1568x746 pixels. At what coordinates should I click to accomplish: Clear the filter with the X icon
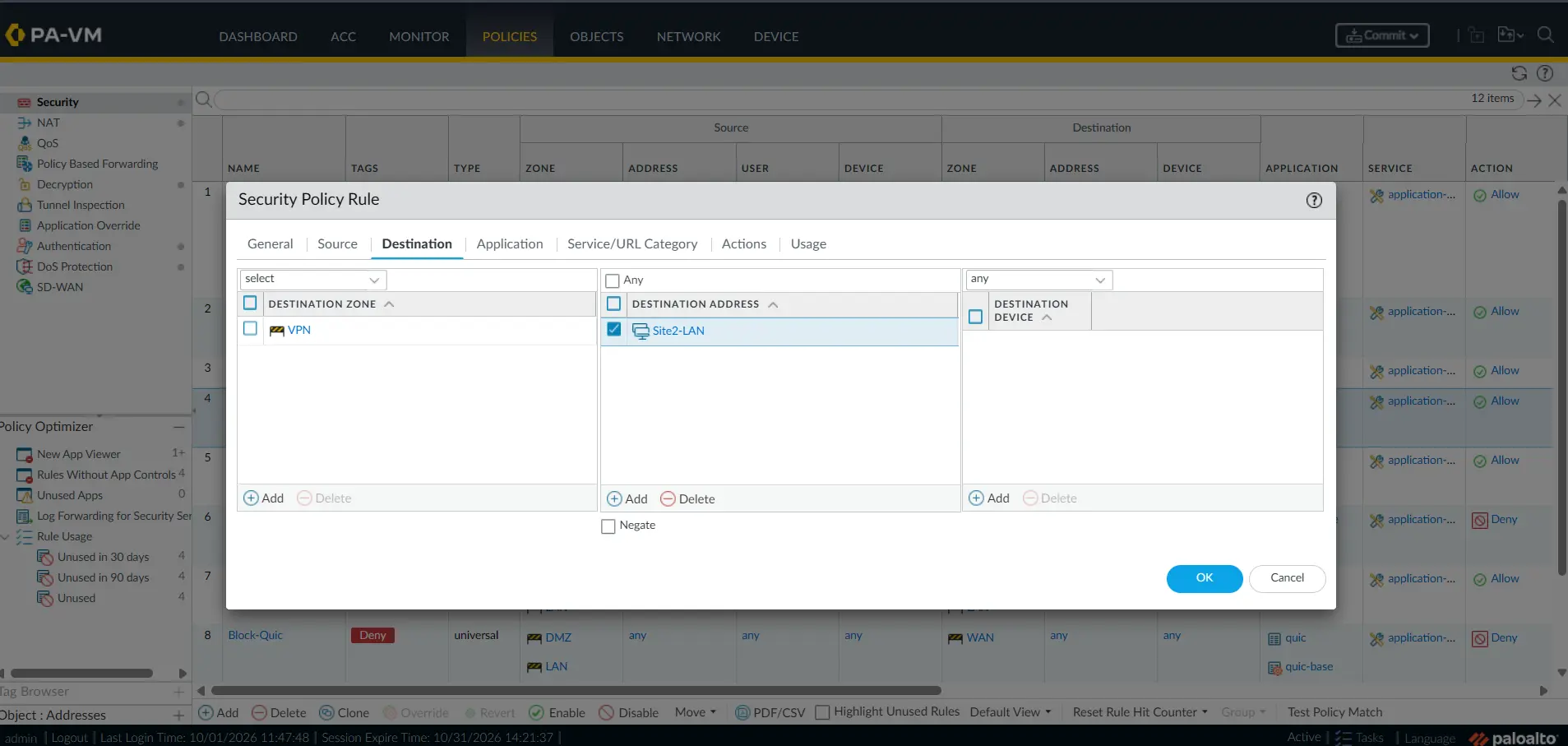click(x=1555, y=100)
